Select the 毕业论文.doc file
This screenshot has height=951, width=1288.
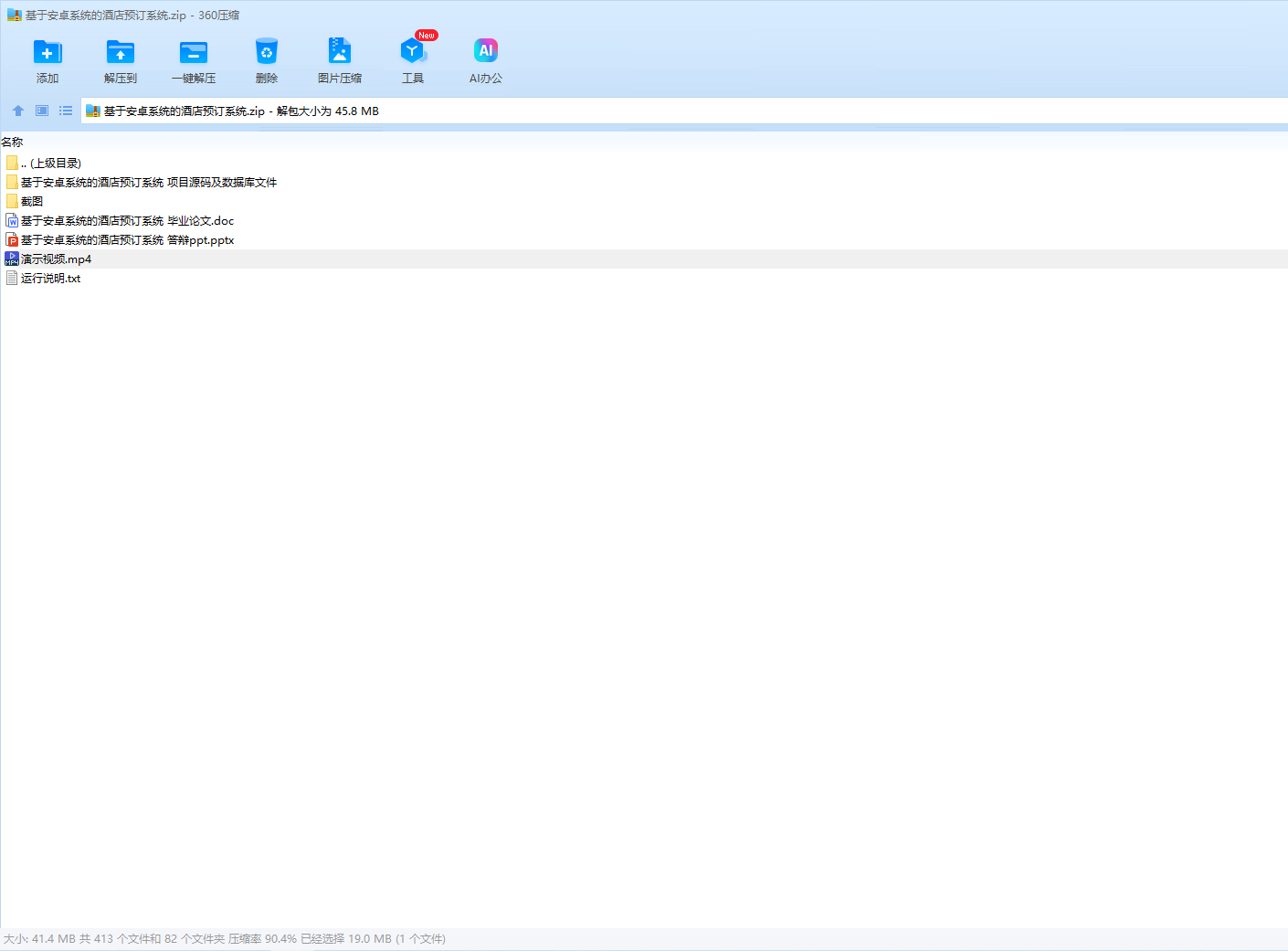click(644, 220)
